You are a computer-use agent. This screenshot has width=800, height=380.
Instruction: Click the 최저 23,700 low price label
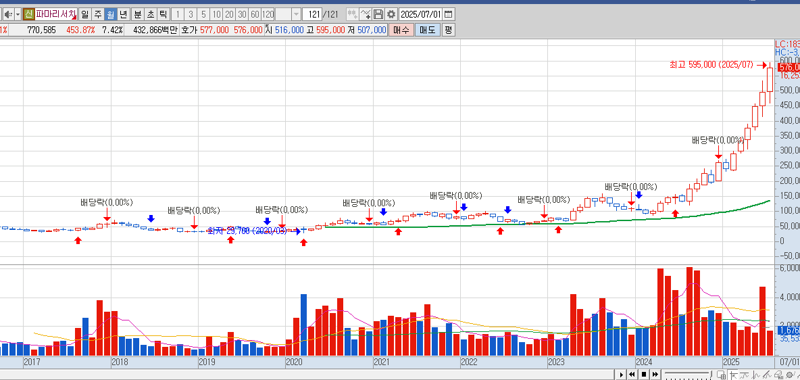tap(248, 231)
